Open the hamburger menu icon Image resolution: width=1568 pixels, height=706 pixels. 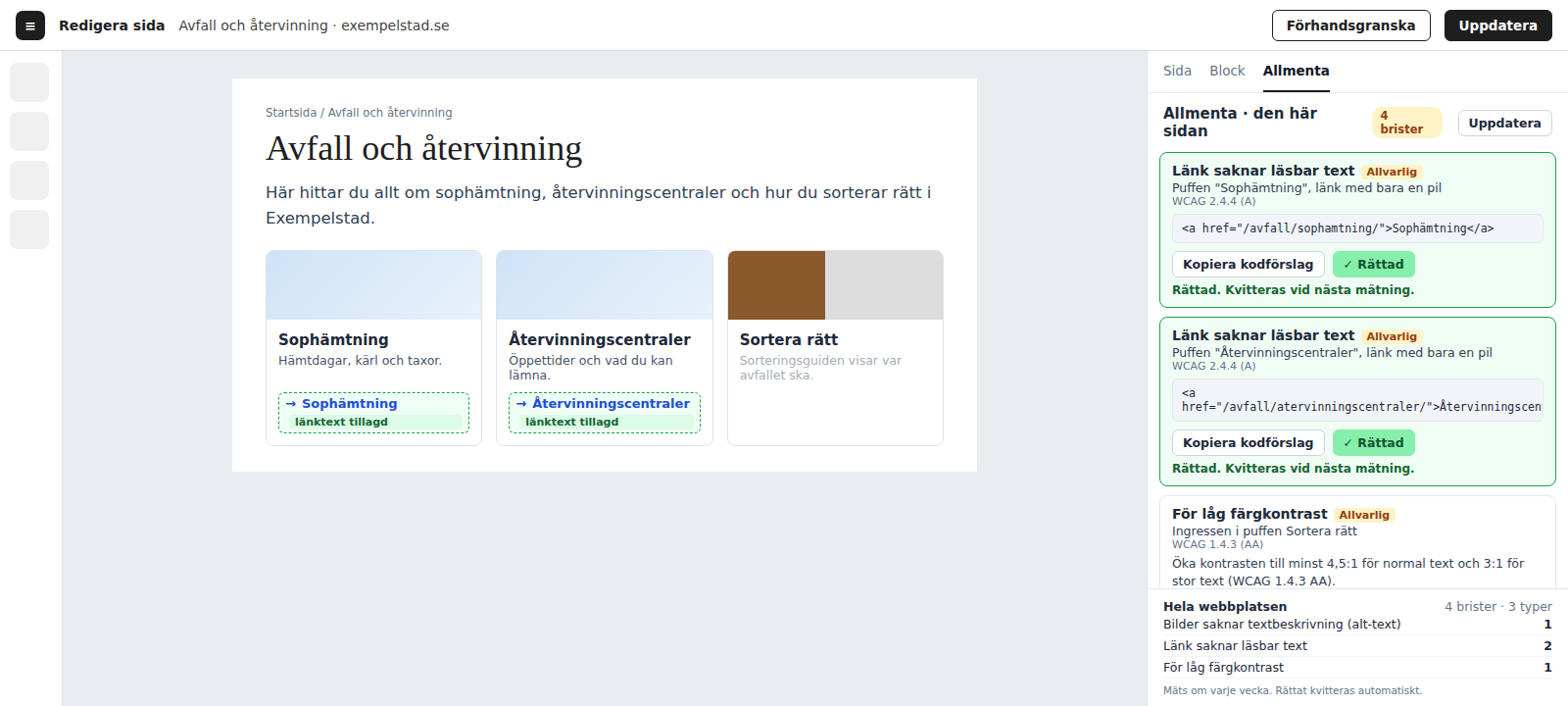coord(30,25)
